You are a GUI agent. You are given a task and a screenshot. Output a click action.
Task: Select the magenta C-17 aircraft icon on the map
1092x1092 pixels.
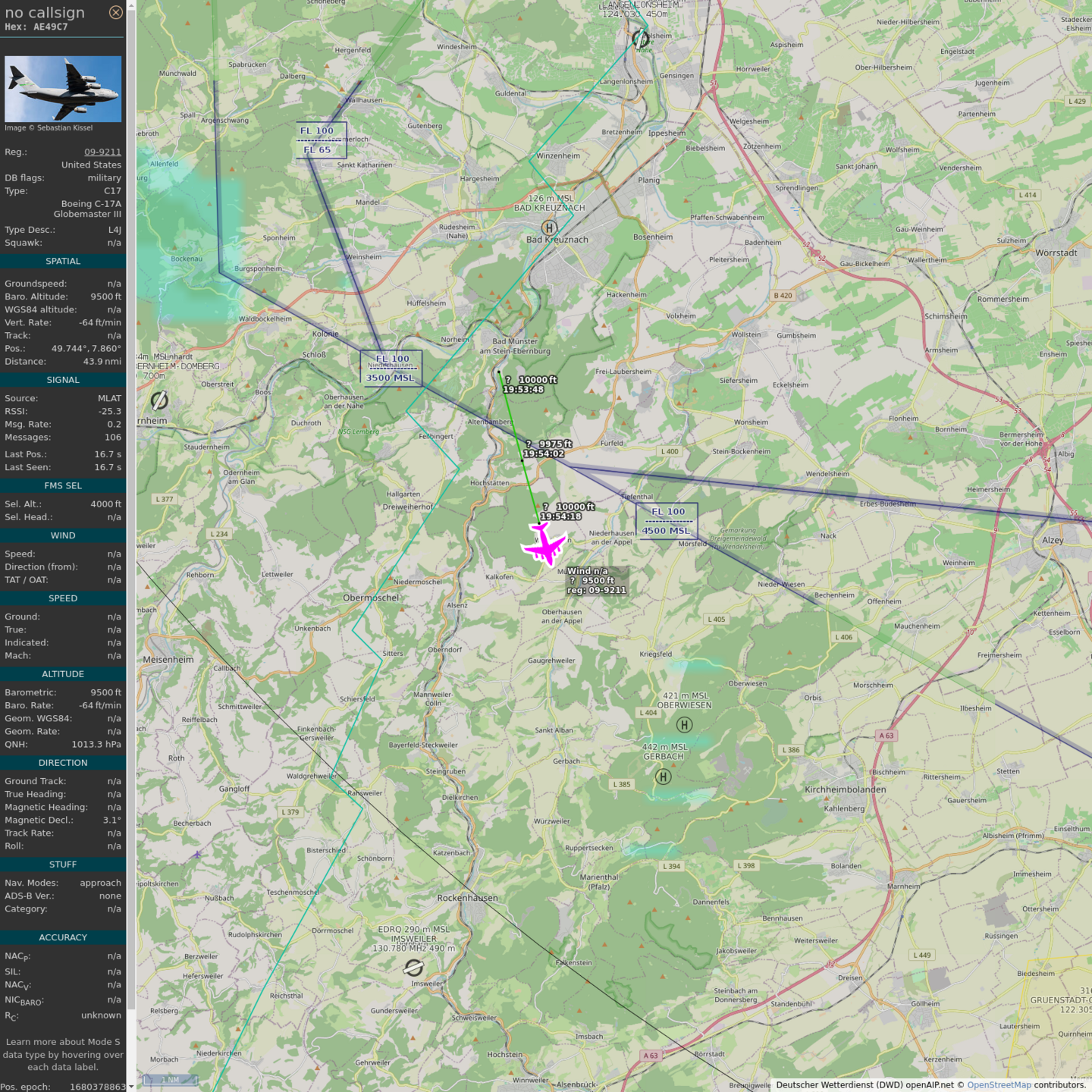(x=544, y=544)
